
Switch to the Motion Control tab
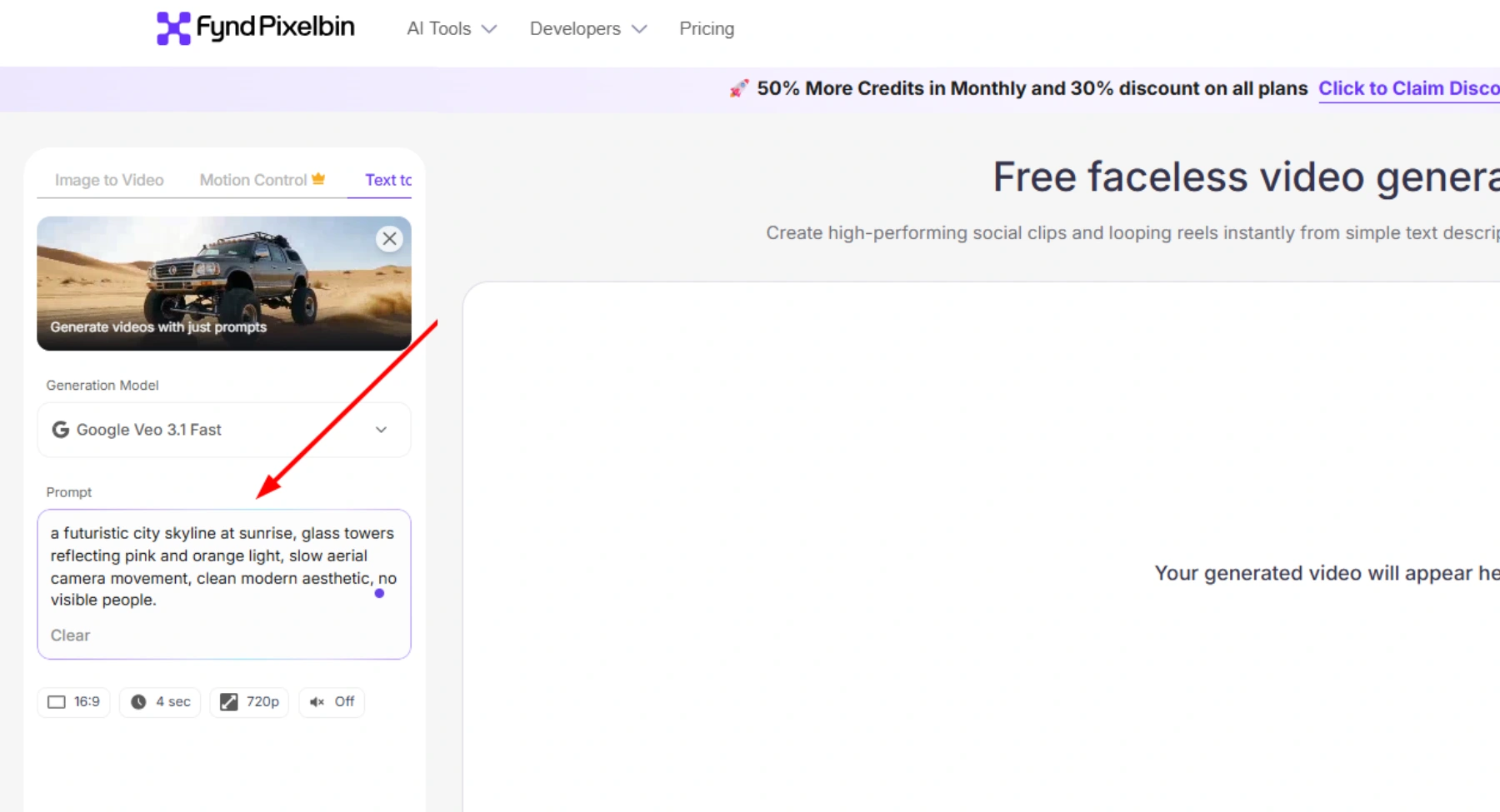(262, 180)
